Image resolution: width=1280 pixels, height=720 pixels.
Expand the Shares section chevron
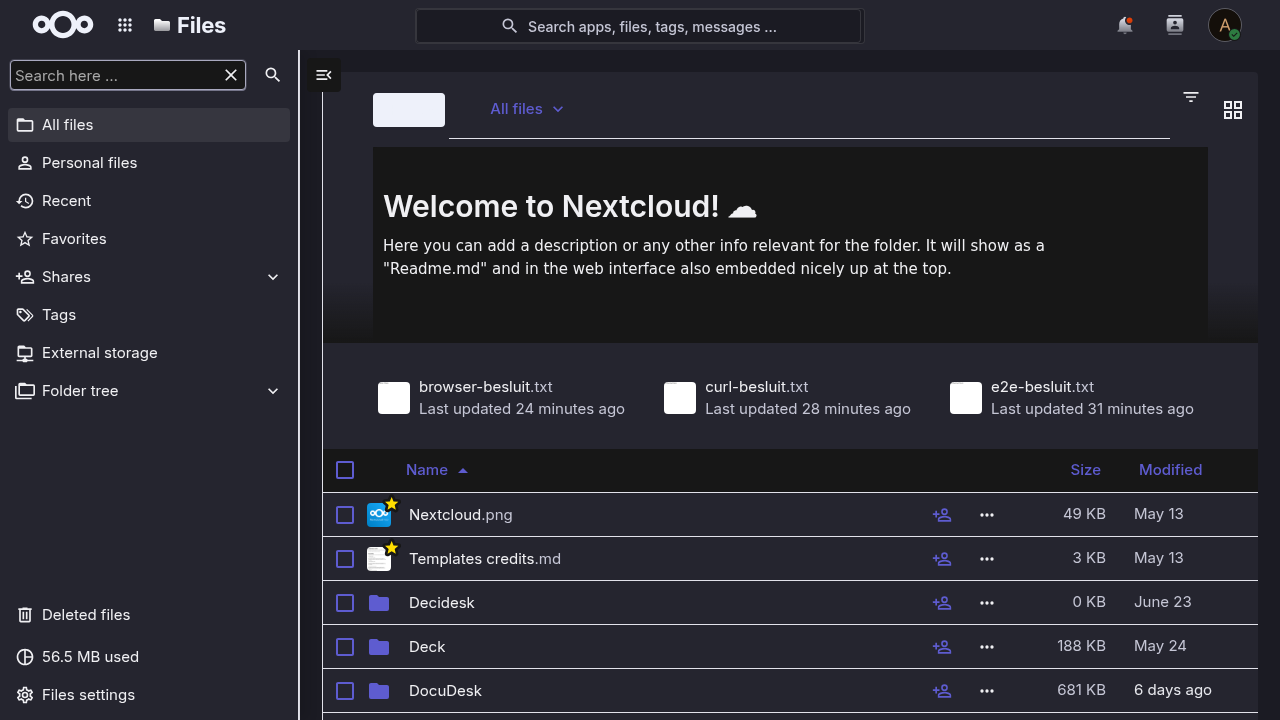point(273,277)
